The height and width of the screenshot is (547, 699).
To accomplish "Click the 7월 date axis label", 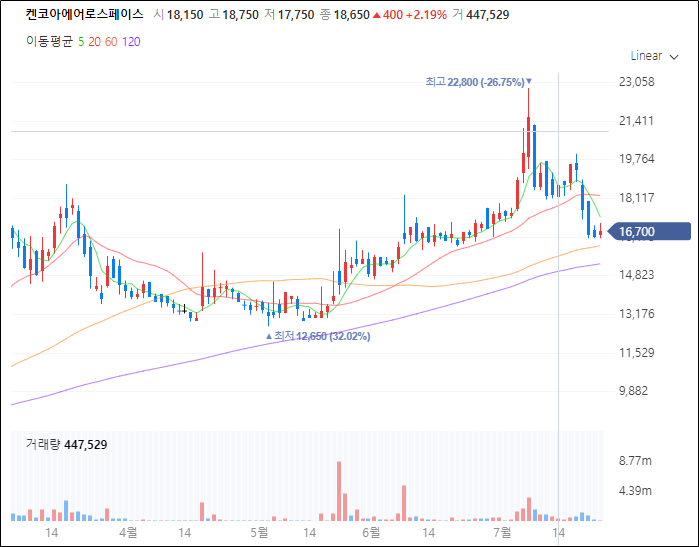I will (x=502, y=532).
